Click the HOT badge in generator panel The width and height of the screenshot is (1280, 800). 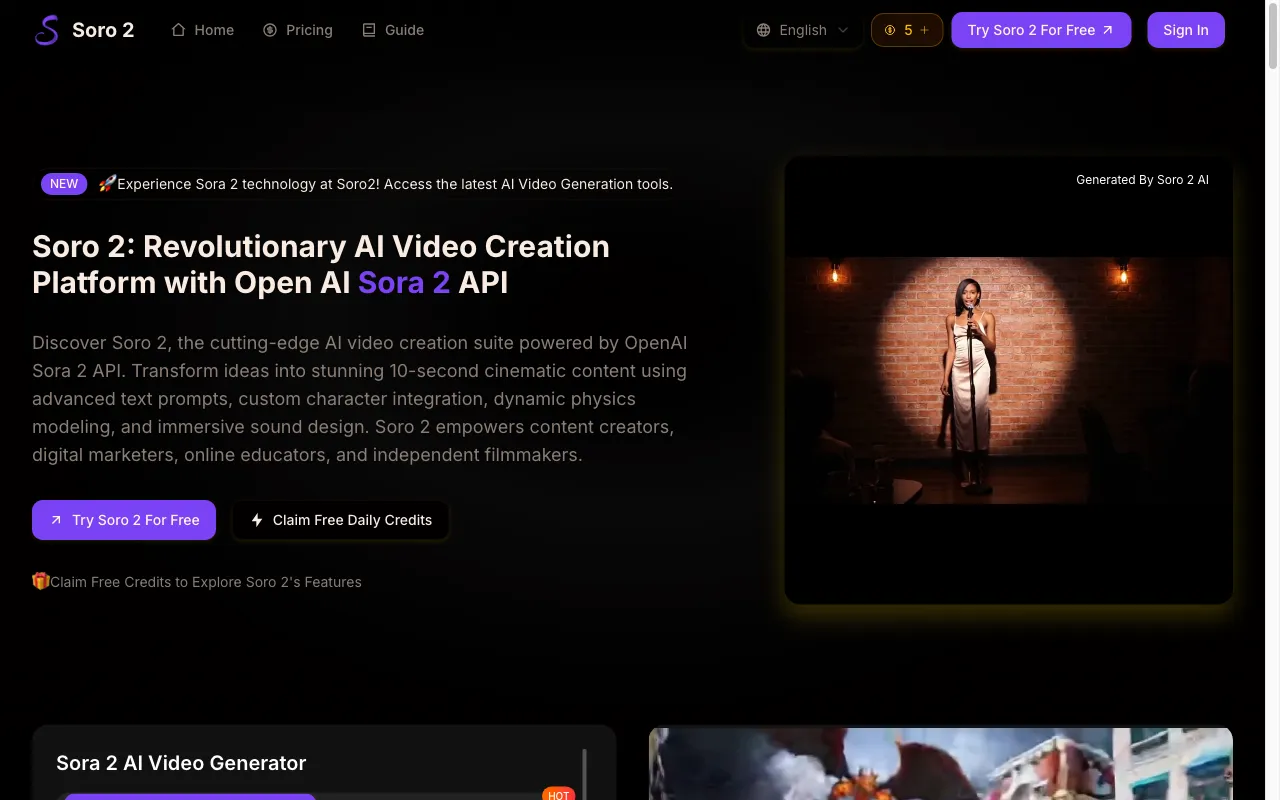(559, 794)
